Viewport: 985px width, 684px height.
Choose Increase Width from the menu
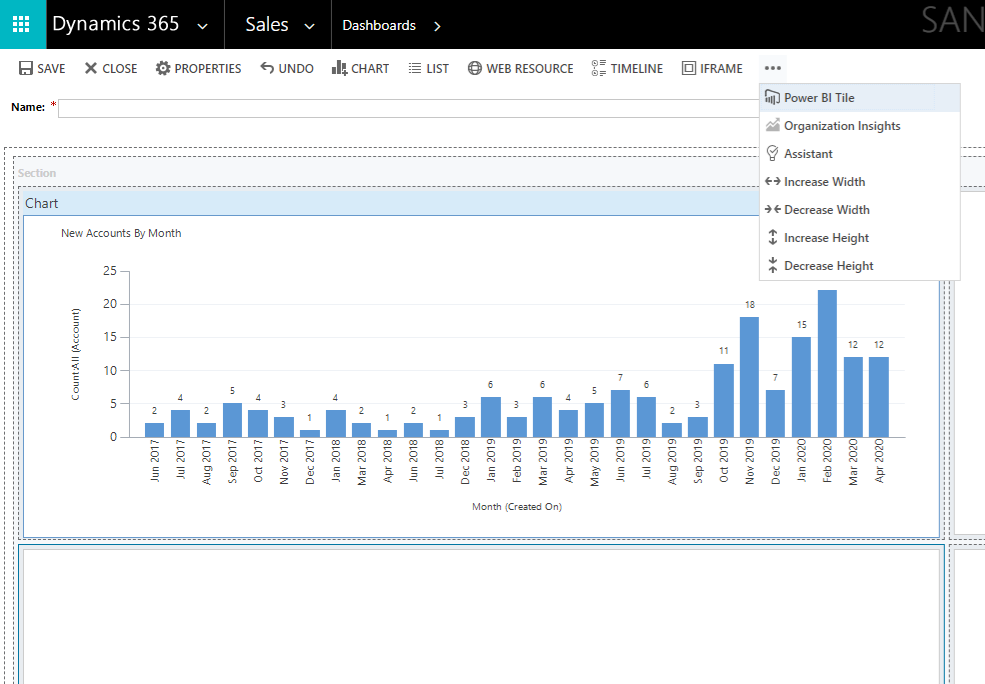[x=859, y=182]
